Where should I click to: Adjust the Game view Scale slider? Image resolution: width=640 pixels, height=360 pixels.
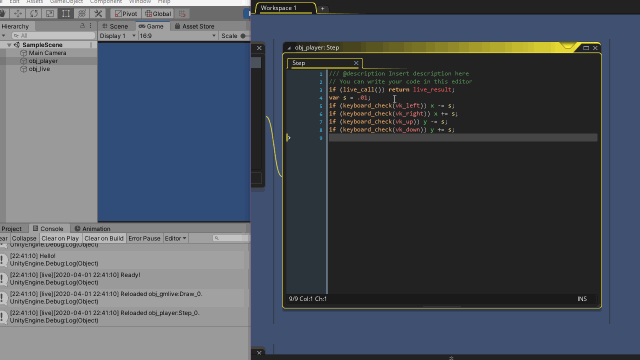click(244, 36)
